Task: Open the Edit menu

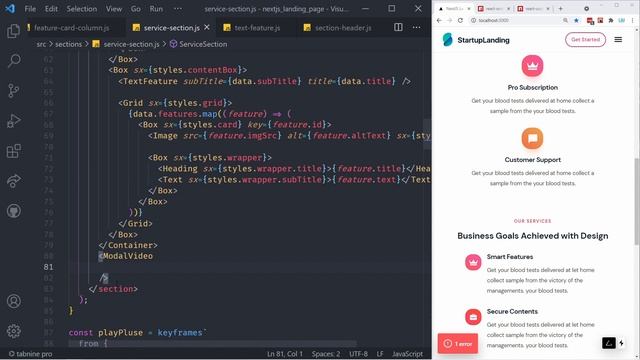Action: [51, 9]
